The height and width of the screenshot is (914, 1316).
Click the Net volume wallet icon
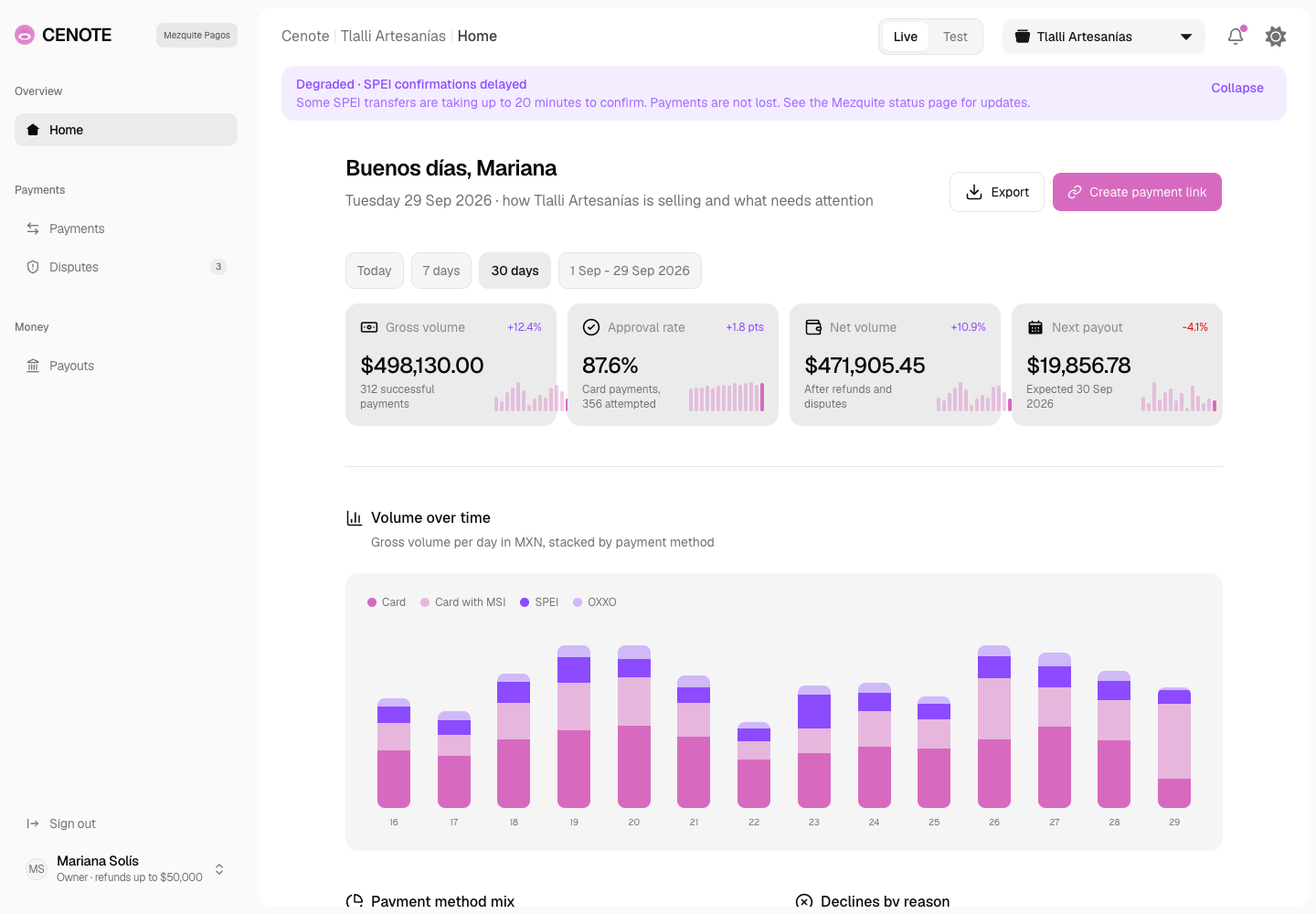(813, 327)
